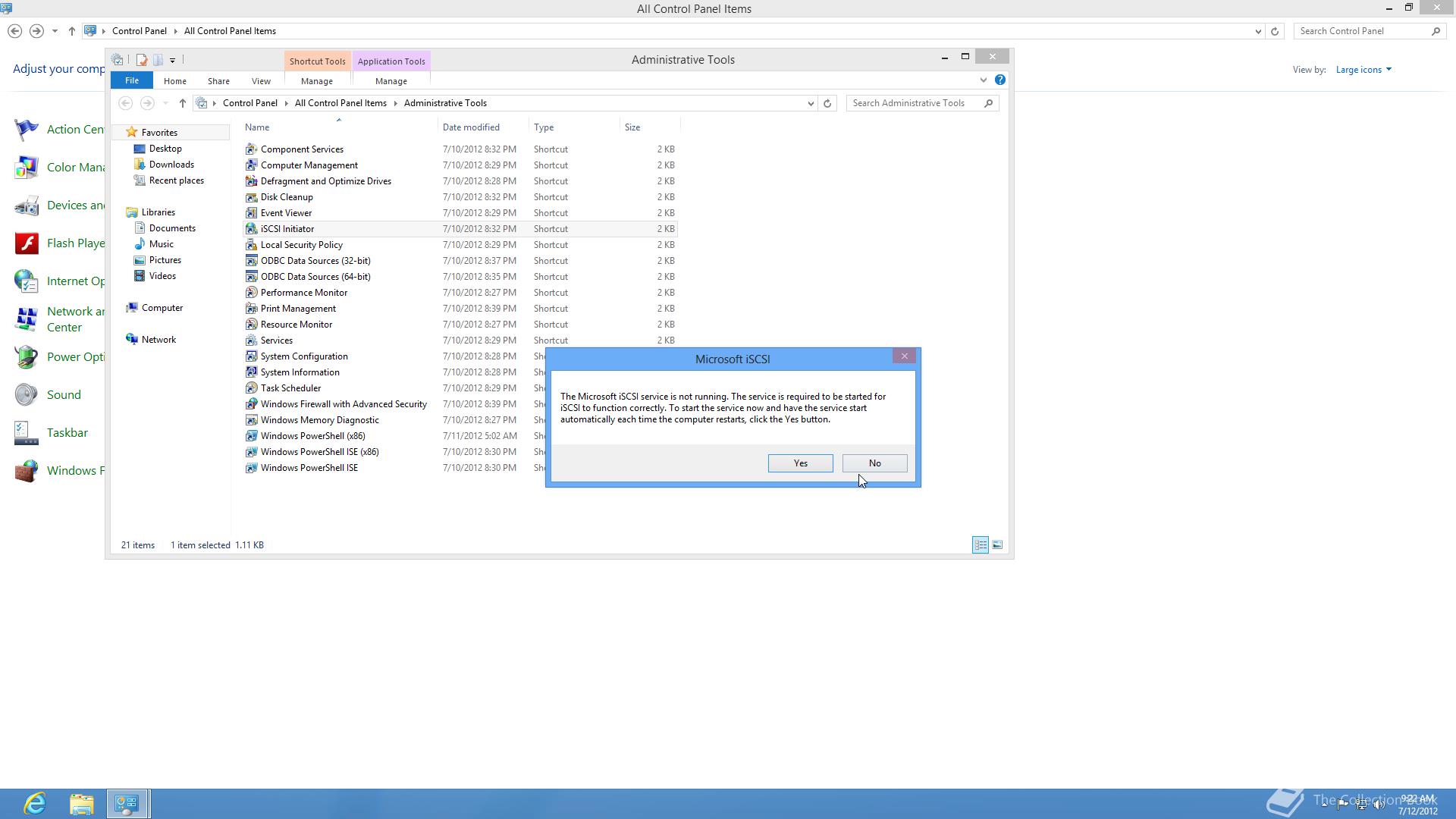Open Network in the navigation pane
This screenshot has width=1456, height=819.
point(158,340)
